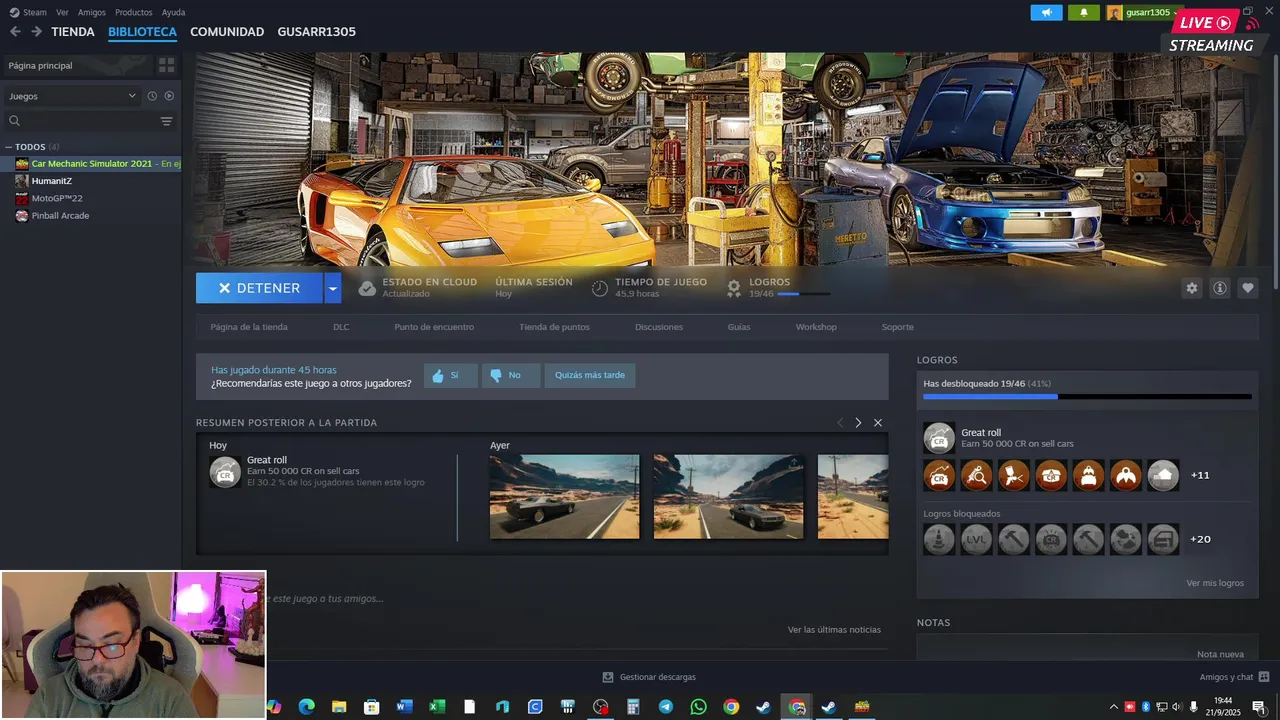Open advanced filter options icon
This screenshot has height=720, width=1280.
point(166,121)
